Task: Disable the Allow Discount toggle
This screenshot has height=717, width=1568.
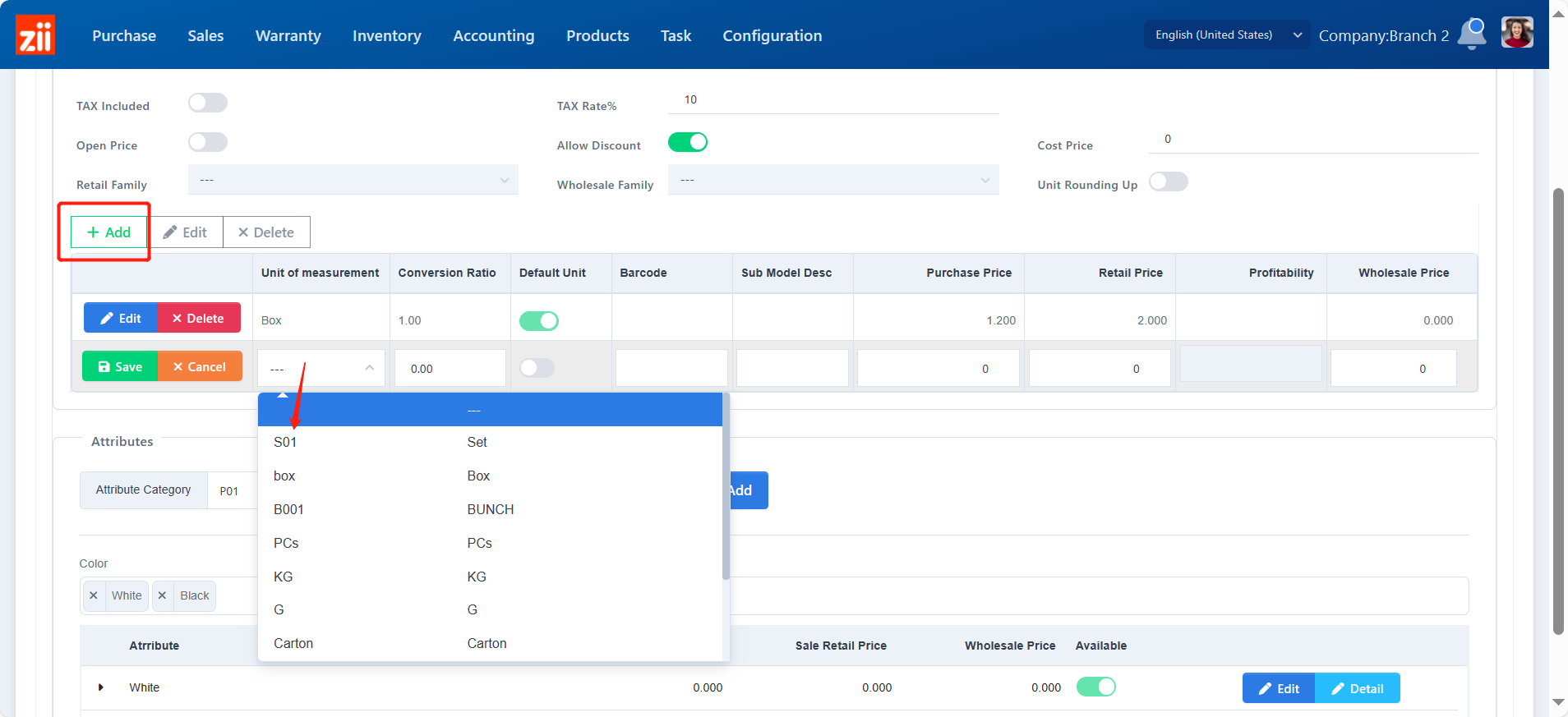Action: [x=687, y=142]
